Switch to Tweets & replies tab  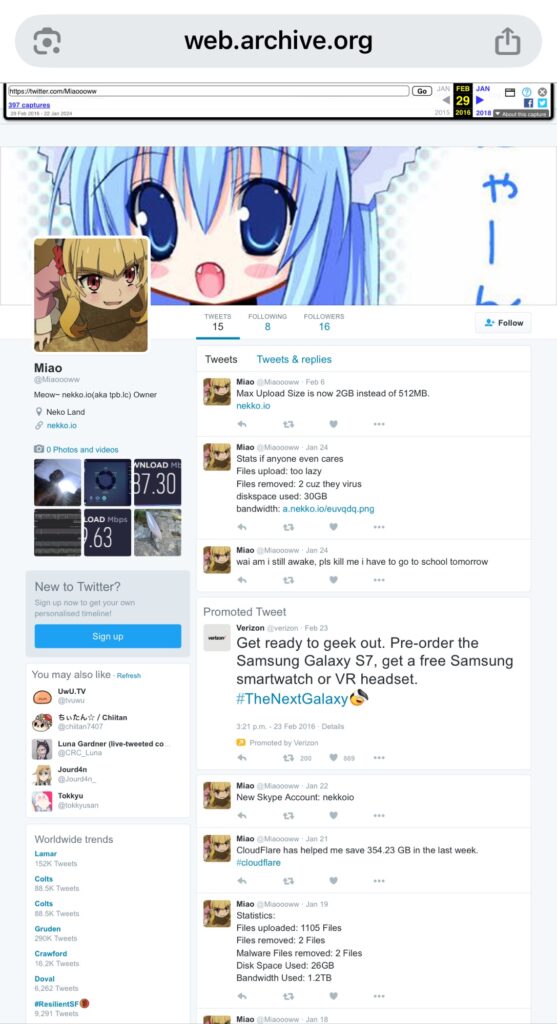[294, 359]
